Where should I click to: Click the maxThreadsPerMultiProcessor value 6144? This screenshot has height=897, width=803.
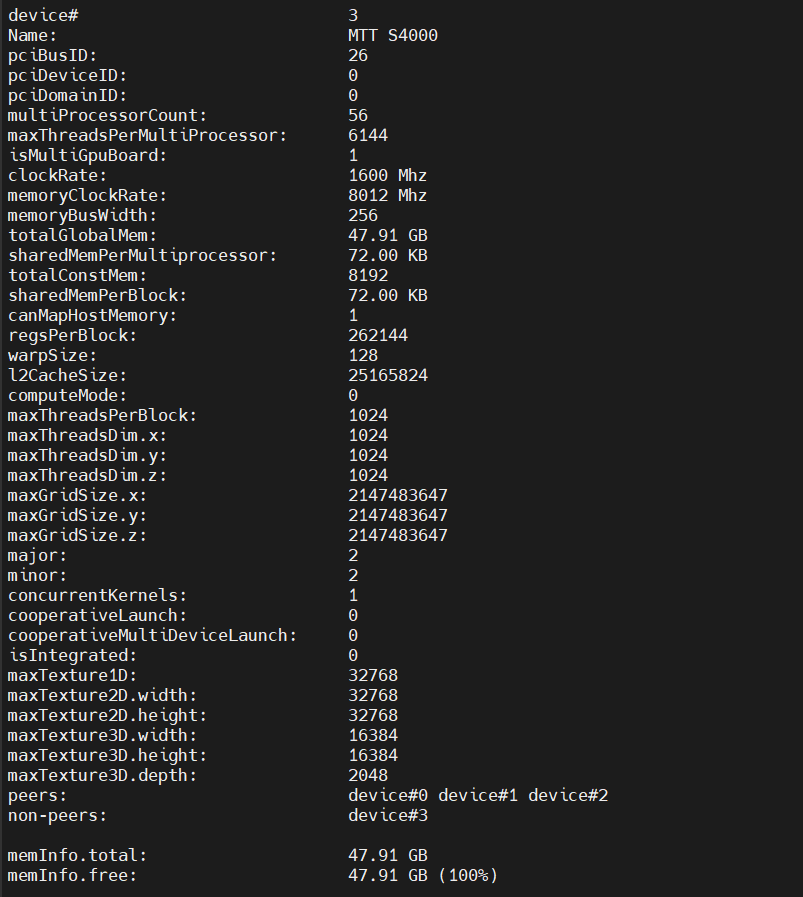pyautogui.click(x=368, y=135)
